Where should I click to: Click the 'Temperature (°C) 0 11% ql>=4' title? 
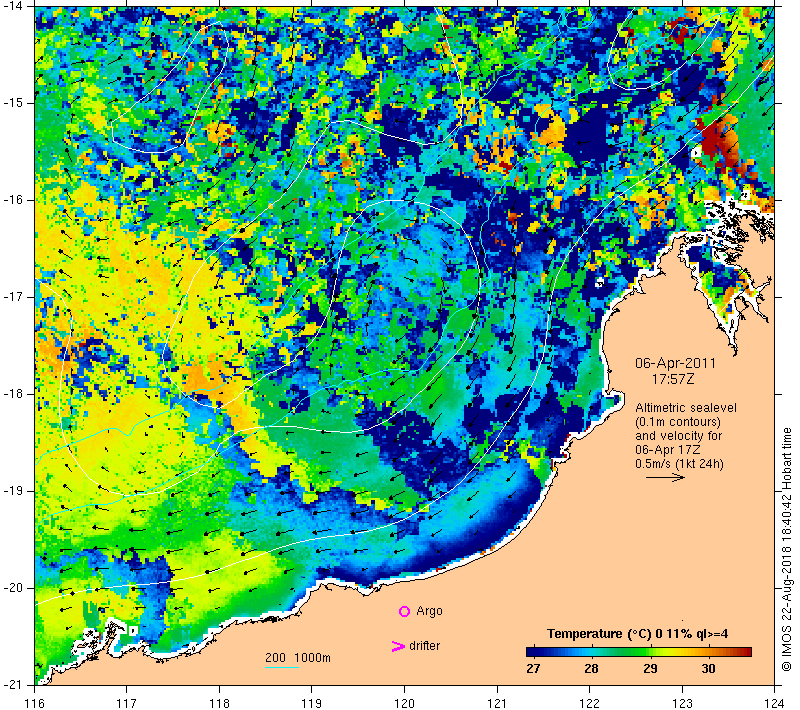point(637,634)
